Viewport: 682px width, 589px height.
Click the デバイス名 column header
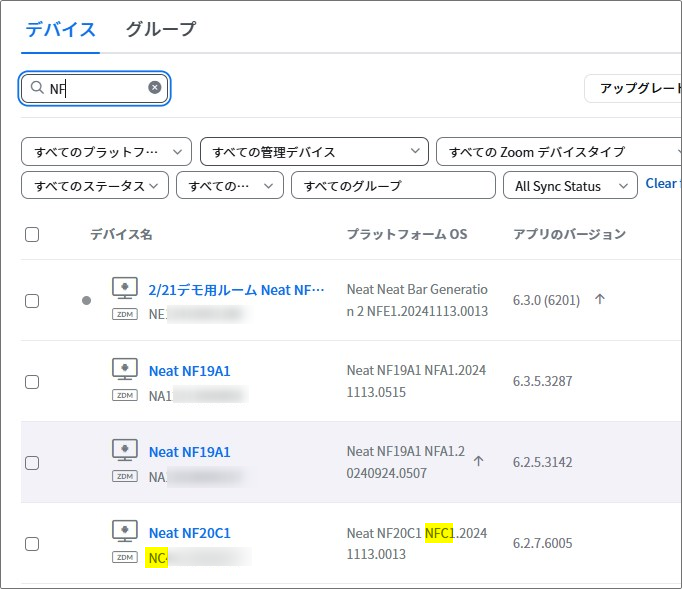[121, 234]
